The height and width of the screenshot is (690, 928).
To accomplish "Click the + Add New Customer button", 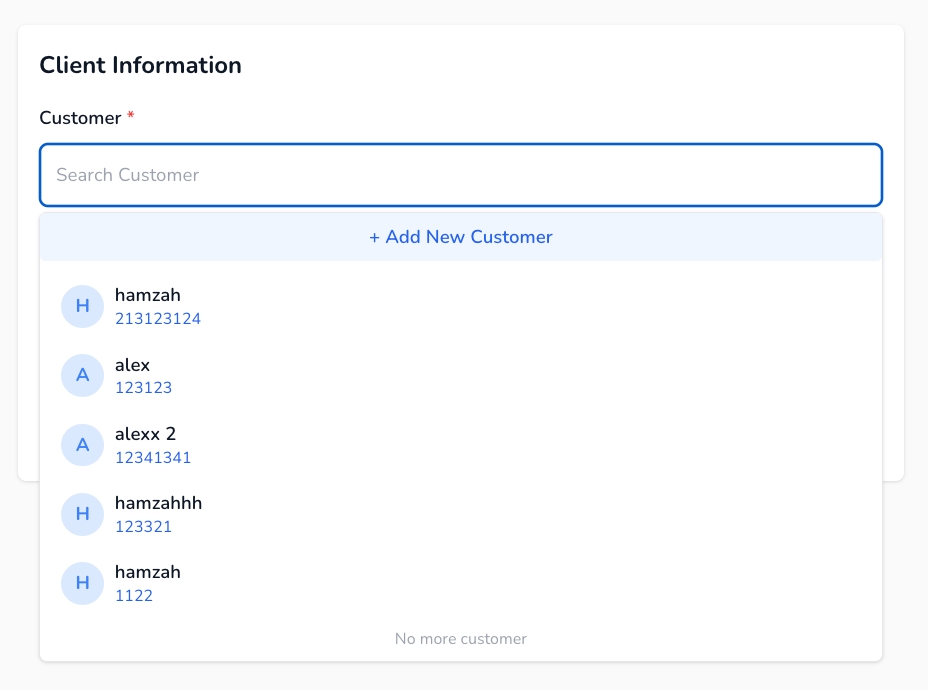I will (460, 237).
